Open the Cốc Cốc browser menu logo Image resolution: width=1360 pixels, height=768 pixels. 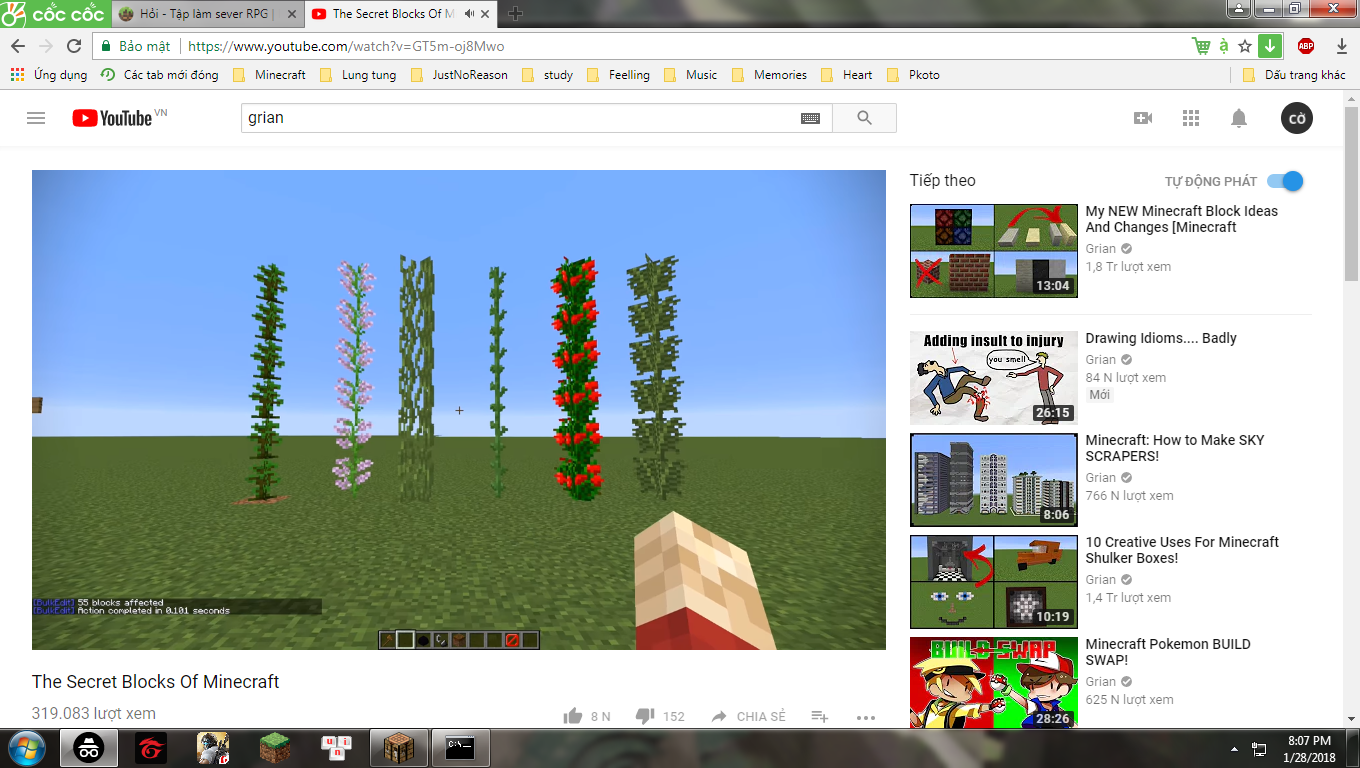(53, 14)
